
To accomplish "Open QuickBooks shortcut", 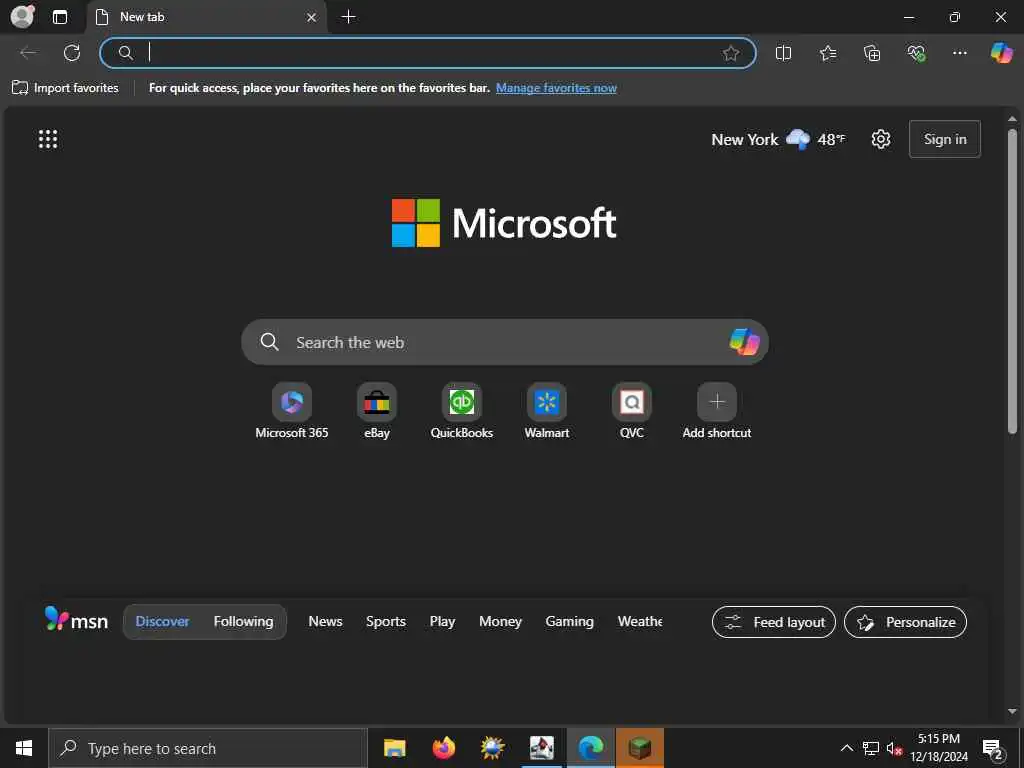I will 462,411.
